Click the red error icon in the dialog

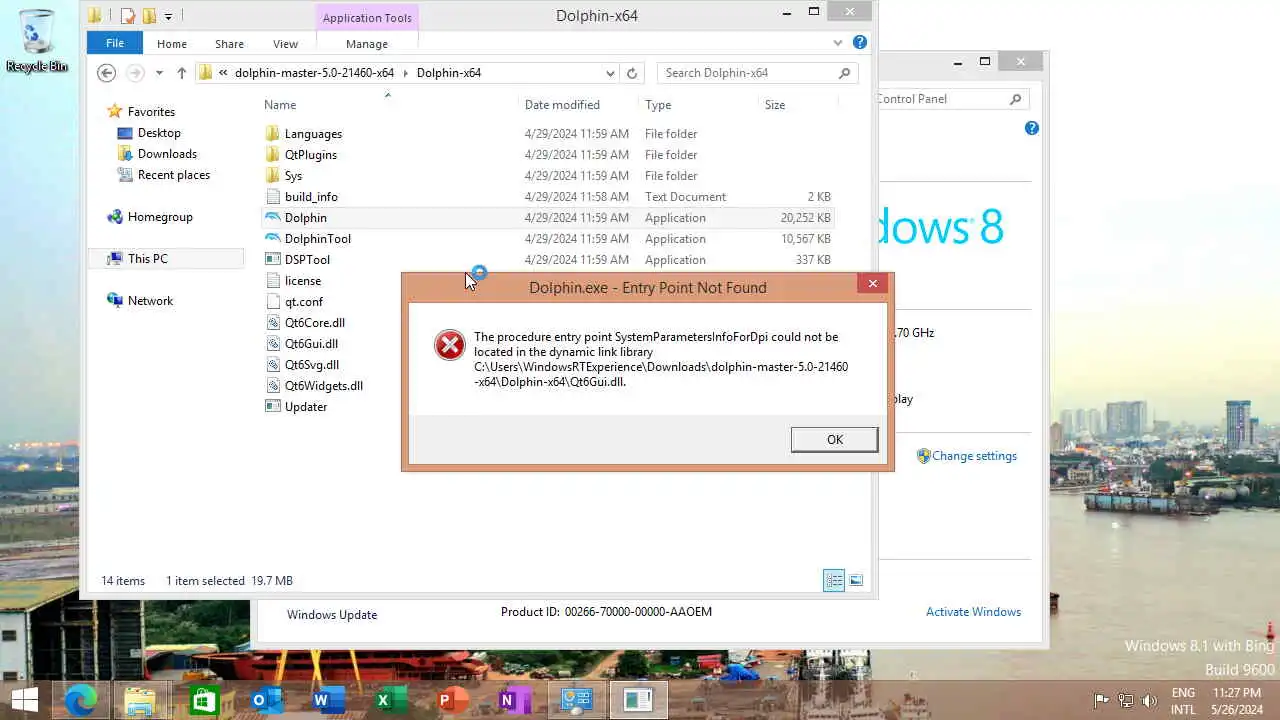[x=450, y=346]
